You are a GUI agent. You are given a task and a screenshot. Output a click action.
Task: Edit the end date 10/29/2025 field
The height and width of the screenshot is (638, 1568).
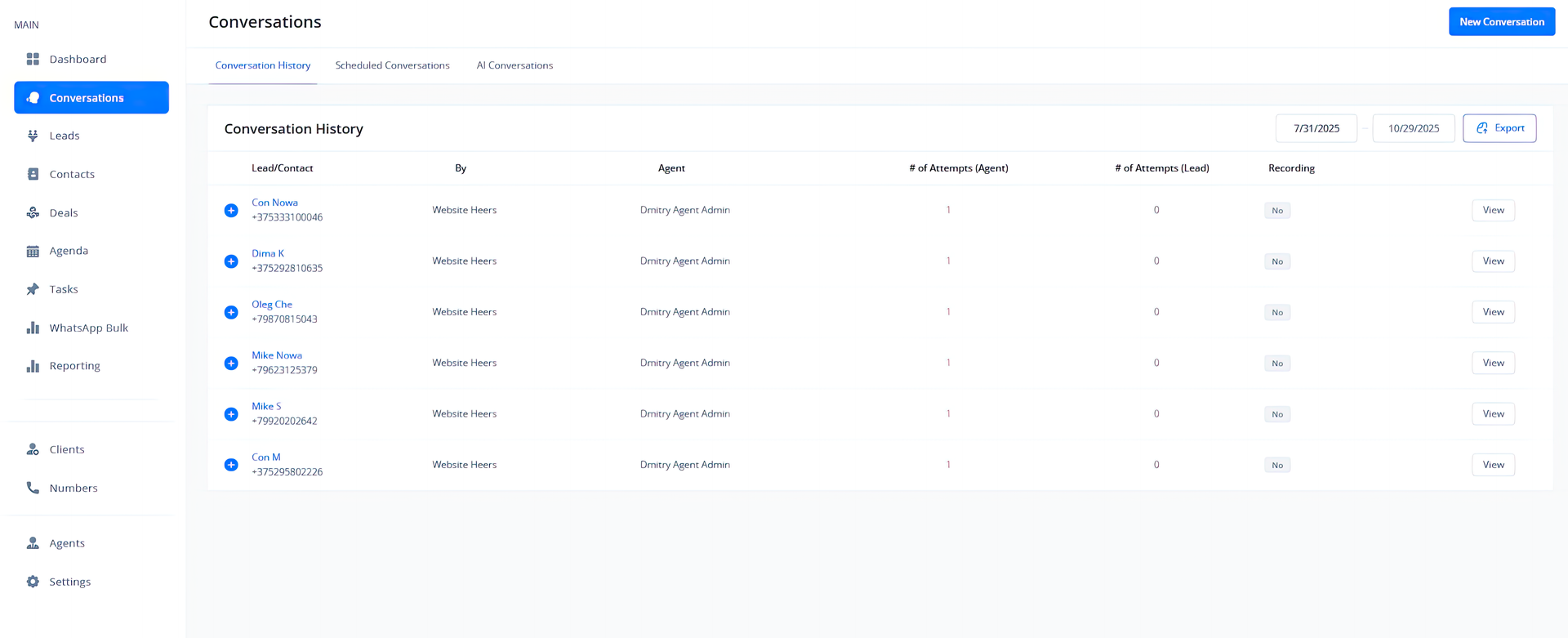click(1414, 128)
